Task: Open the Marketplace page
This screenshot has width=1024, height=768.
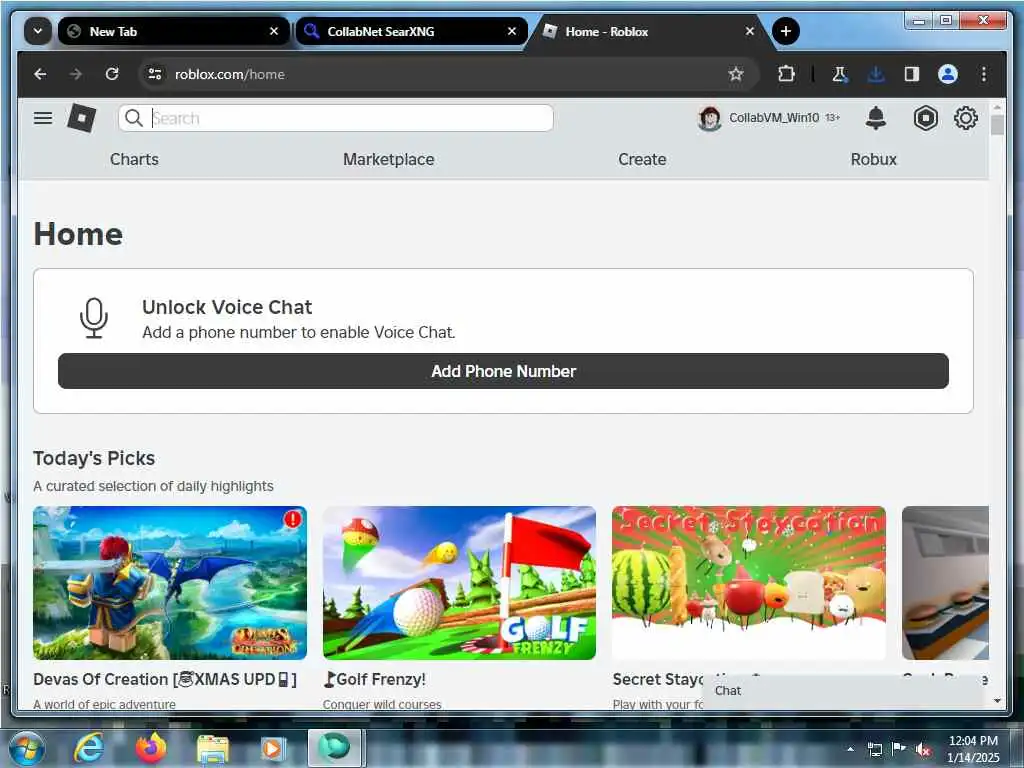Action: point(389,159)
